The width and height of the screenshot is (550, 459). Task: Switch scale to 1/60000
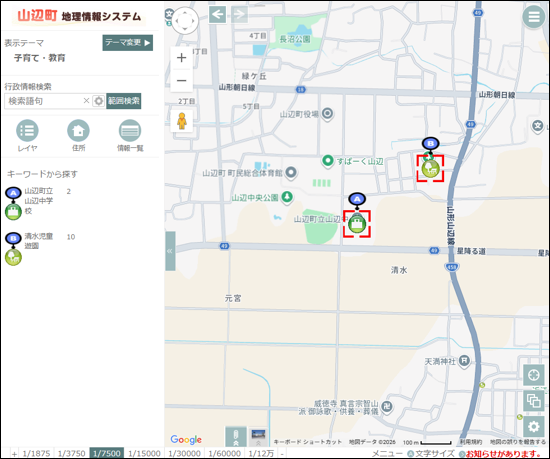click(224, 453)
